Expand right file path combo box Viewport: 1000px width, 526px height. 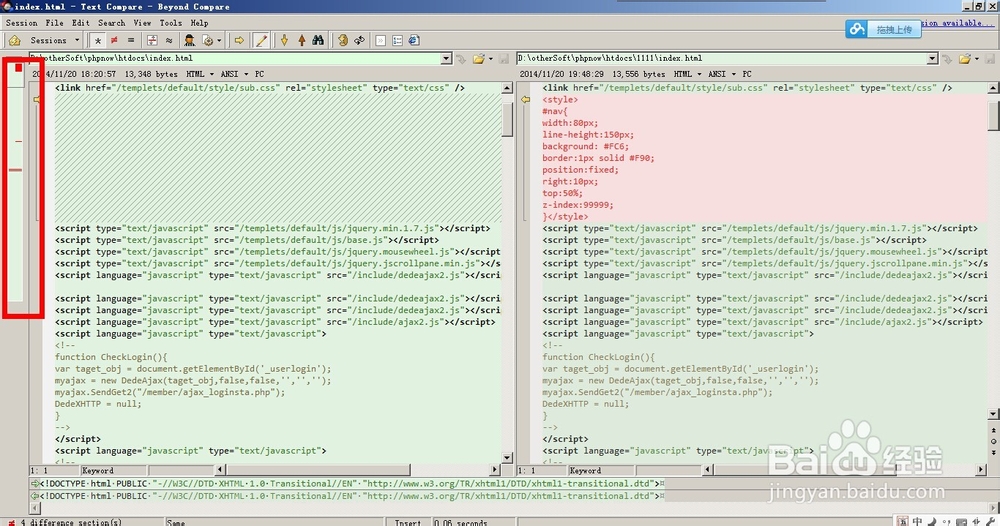click(932, 59)
